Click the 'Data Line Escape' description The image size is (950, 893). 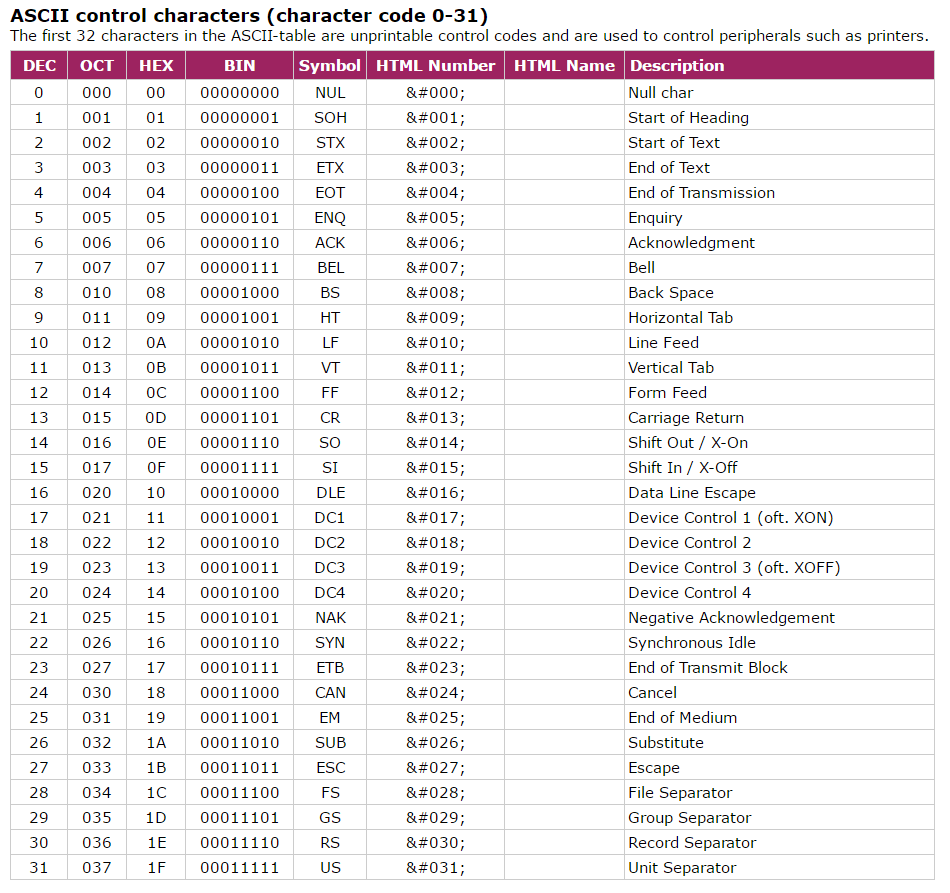point(692,493)
